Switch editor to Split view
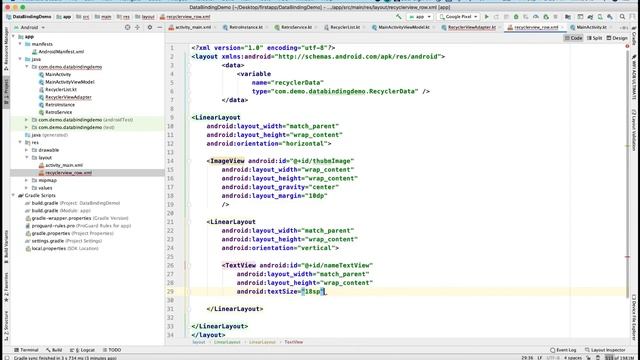Viewport: 640px width, 360px height. pos(595,38)
